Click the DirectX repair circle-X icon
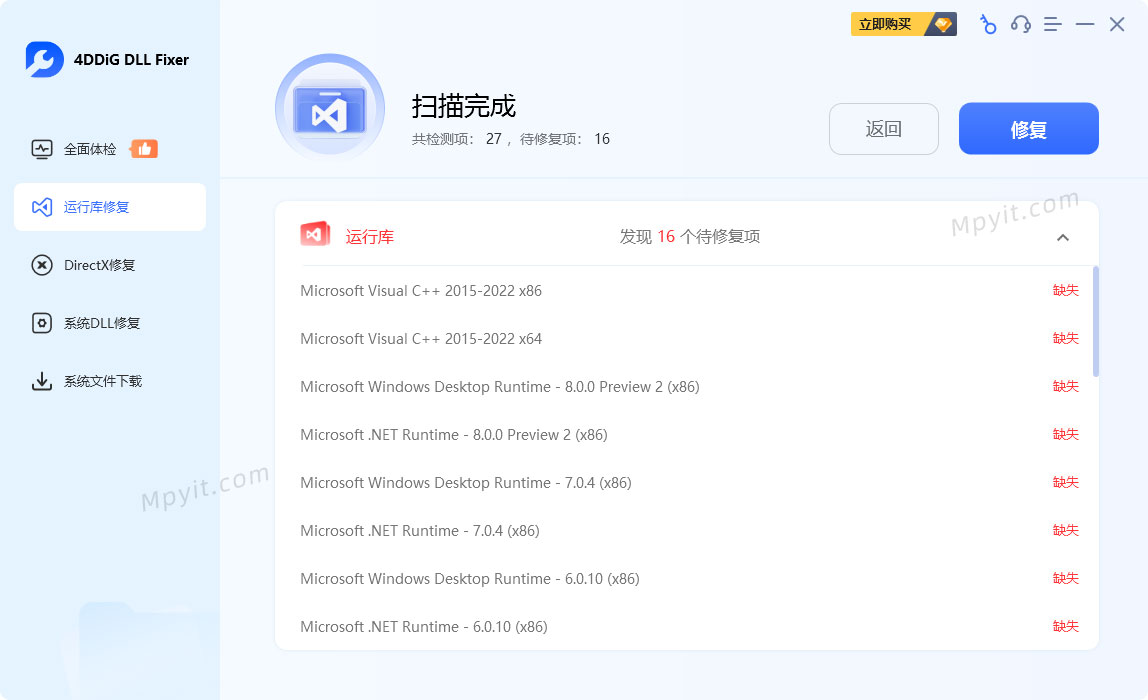This screenshot has height=700, width=1148. point(42,265)
